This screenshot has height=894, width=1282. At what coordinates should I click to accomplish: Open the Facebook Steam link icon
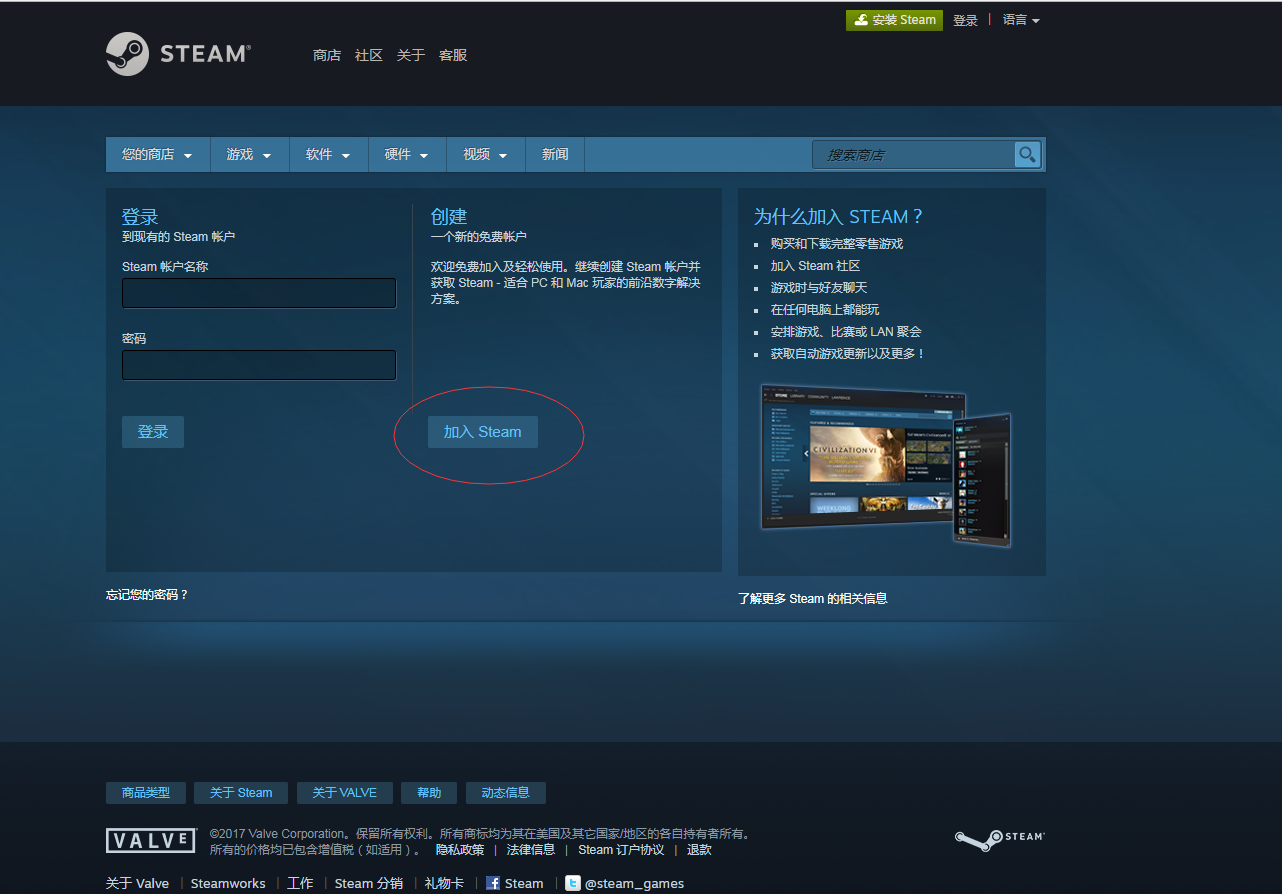tap(493, 883)
